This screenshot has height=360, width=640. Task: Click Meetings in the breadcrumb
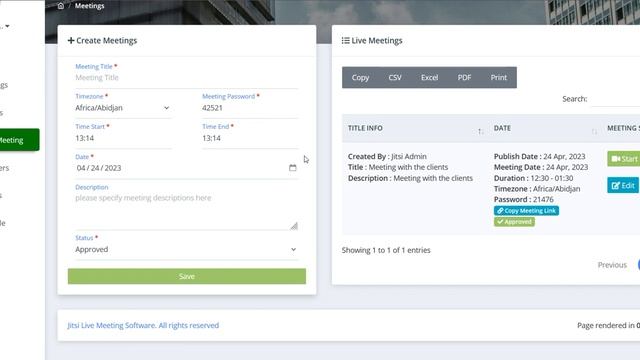pyautogui.click(x=89, y=6)
